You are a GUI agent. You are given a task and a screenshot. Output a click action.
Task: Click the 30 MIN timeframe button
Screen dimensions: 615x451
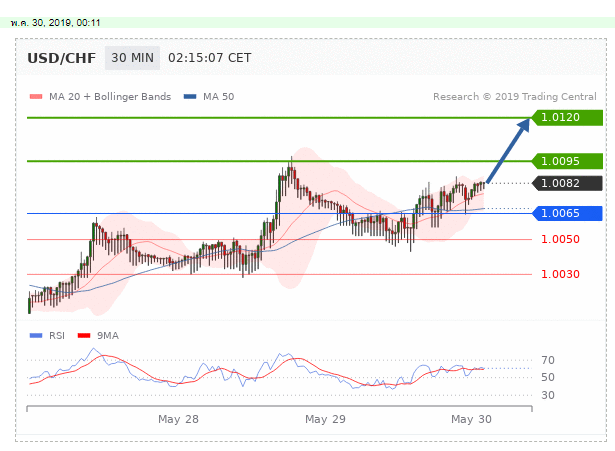tap(132, 58)
